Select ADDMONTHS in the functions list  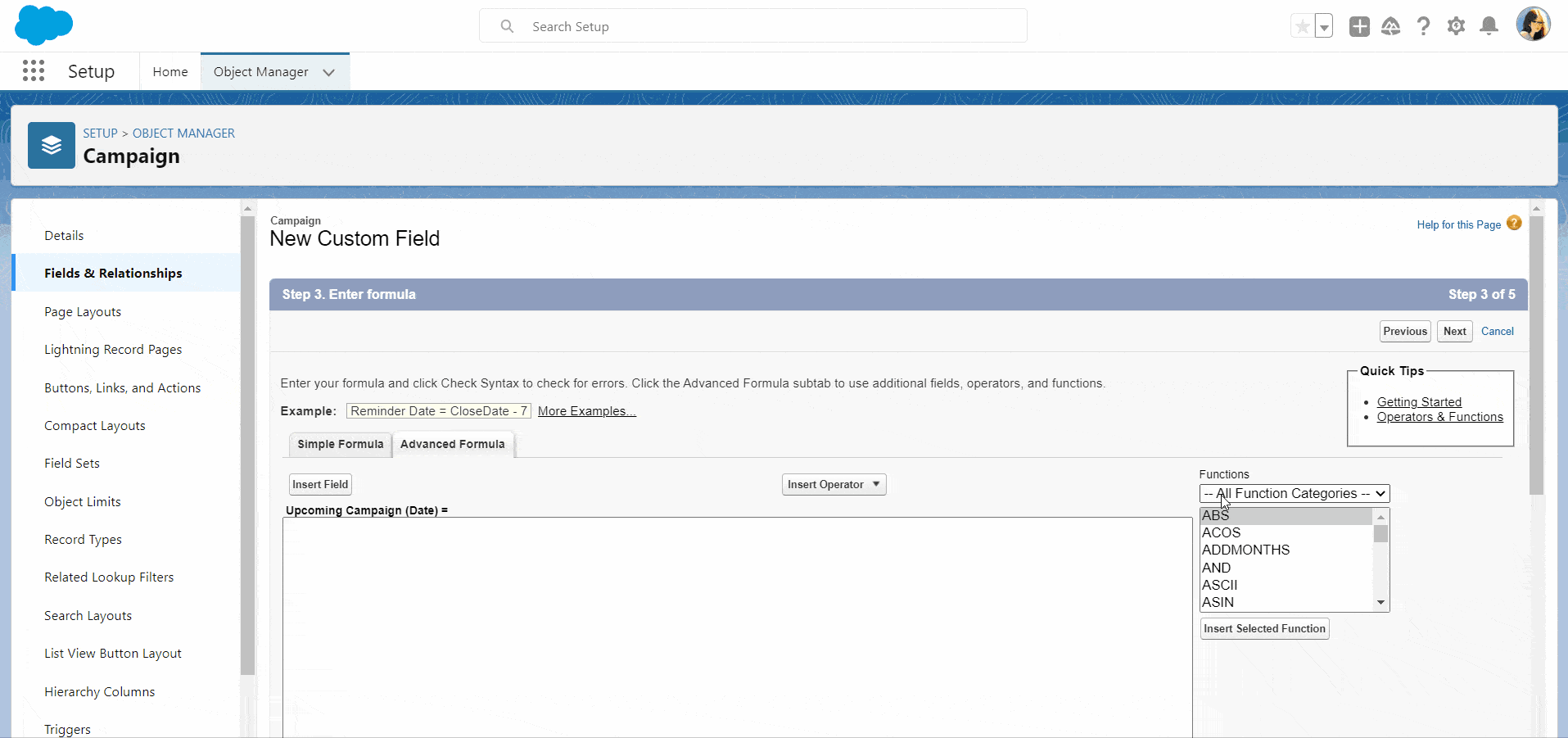pos(1245,550)
